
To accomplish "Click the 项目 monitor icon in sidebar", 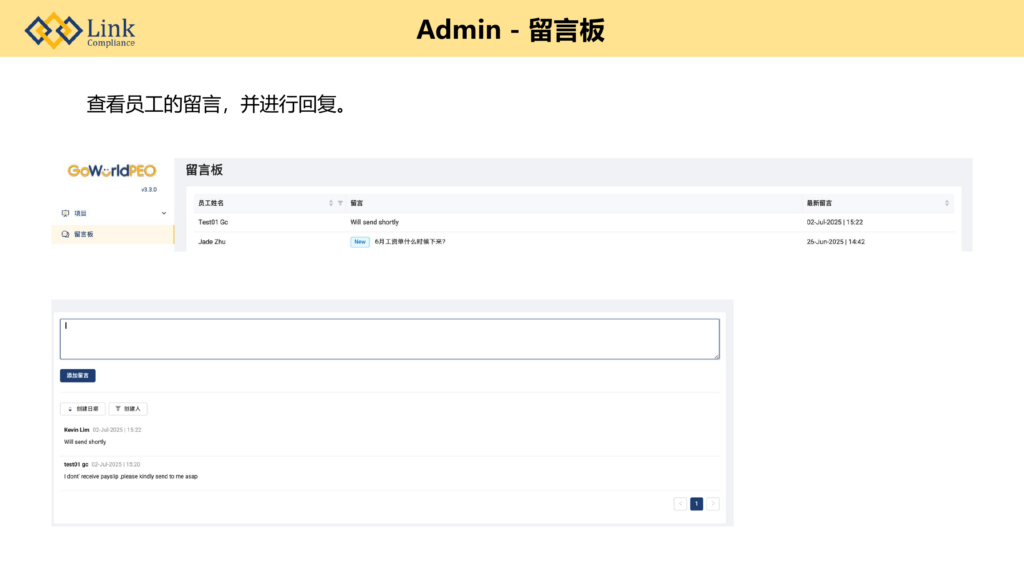I will [66, 213].
